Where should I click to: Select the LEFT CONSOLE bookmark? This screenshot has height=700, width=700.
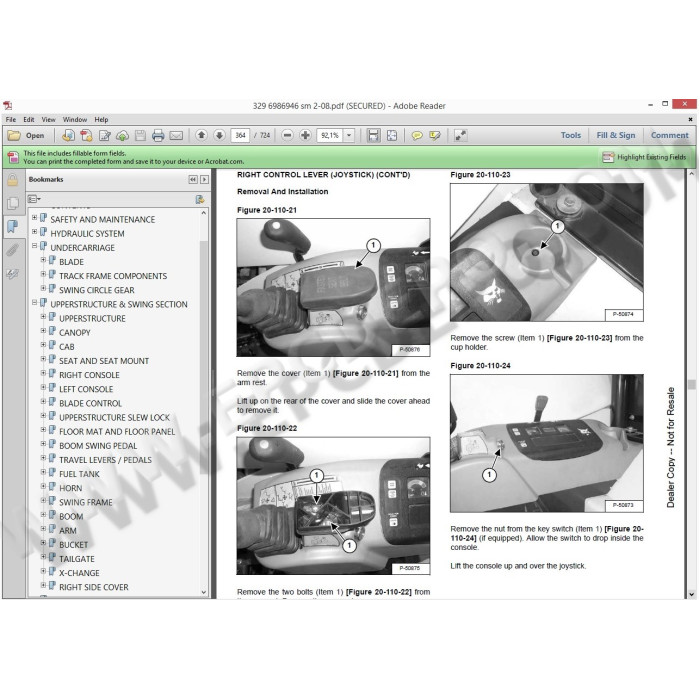point(86,389)
